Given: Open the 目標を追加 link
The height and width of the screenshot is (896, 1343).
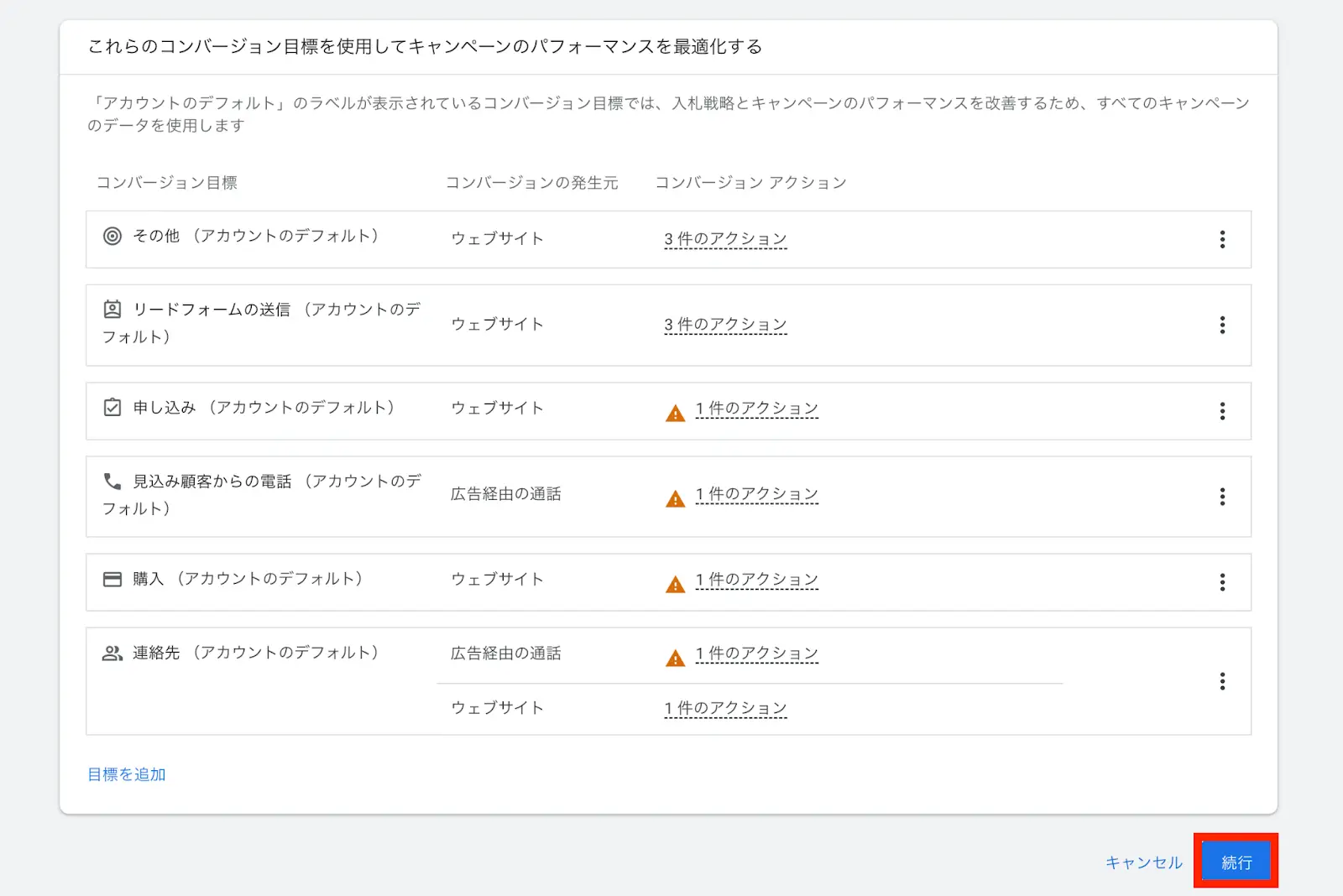Looking at the screenshot, I should coord(124,774).
